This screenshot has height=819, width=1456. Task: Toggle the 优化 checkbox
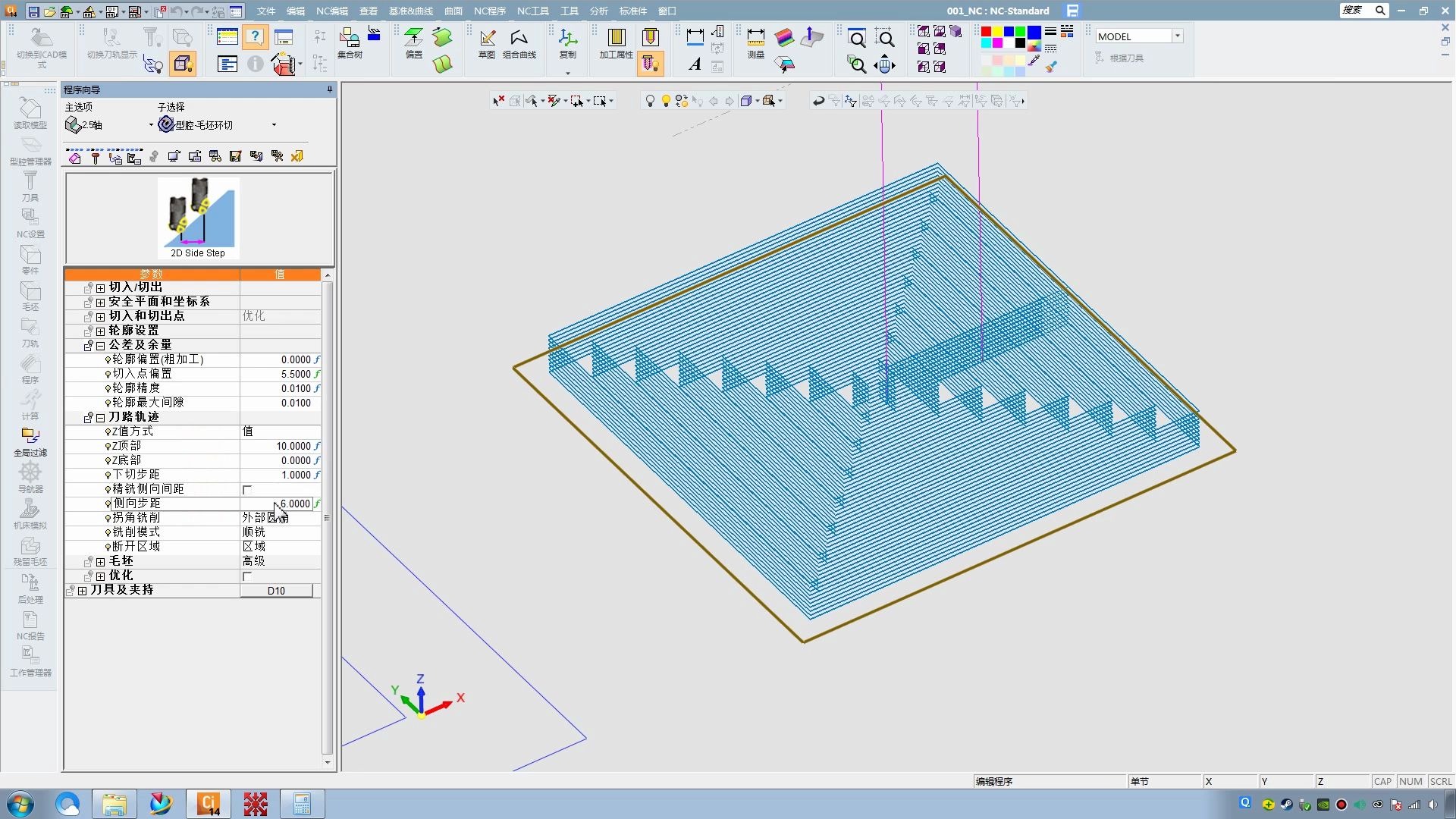point(247,576)
